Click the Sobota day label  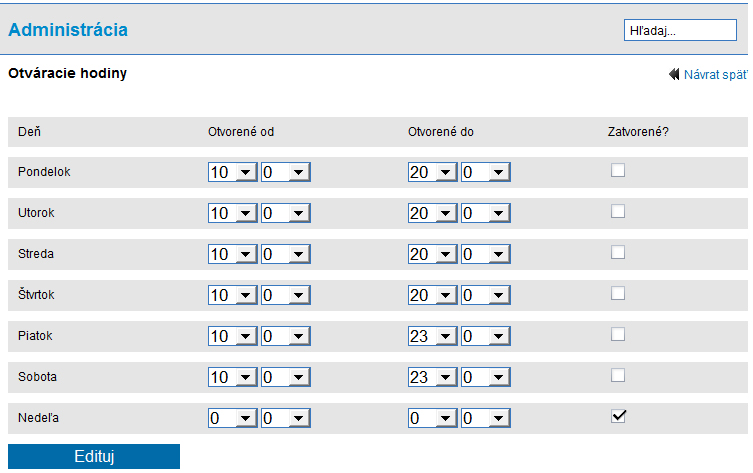[37, 377]
